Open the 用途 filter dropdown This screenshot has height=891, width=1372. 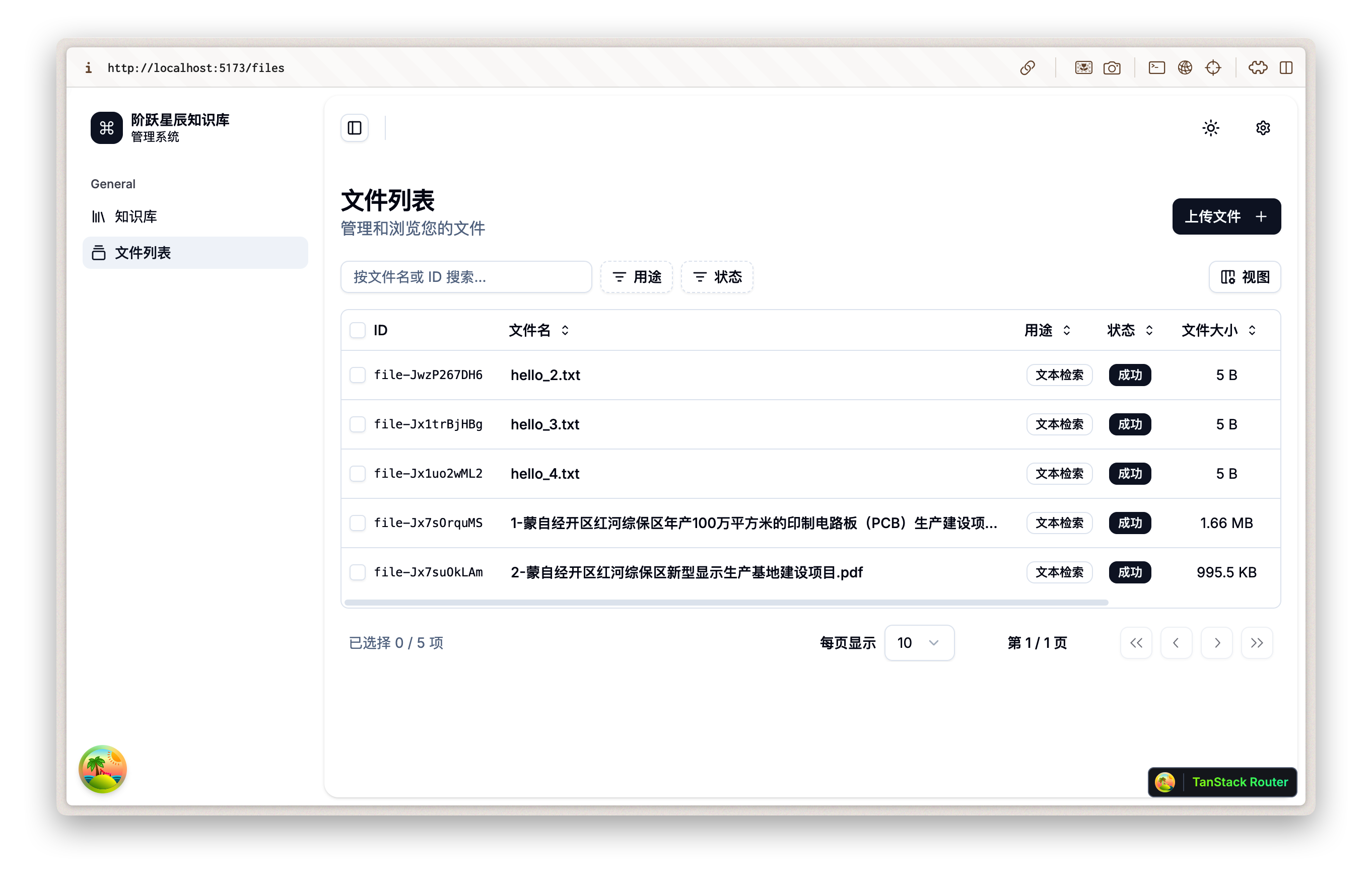[x=637, y=277]
